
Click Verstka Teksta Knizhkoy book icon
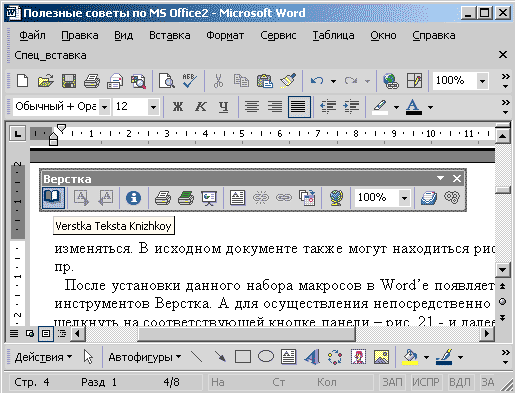[53, 198]
